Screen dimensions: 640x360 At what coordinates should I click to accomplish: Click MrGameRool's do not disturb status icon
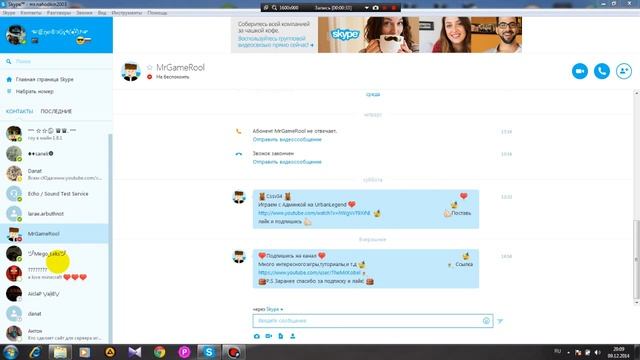[x=150, y=77]
